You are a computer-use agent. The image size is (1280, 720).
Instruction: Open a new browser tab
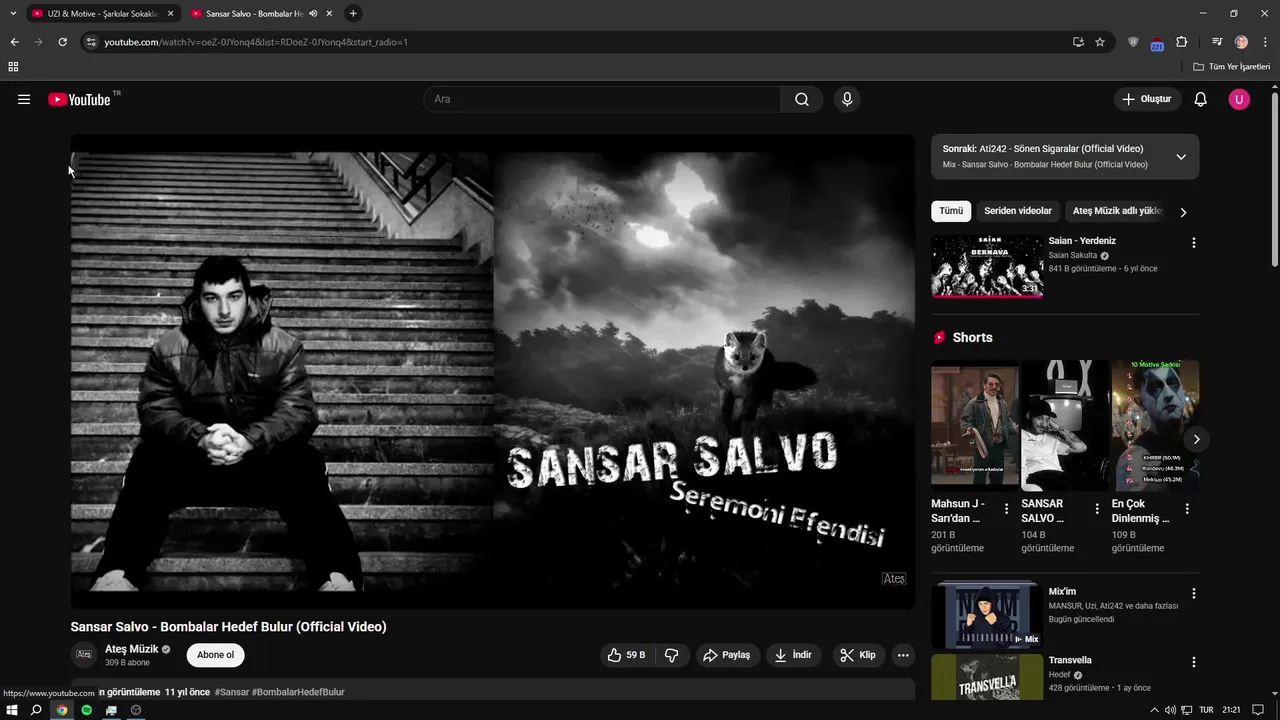pos(353,14)
